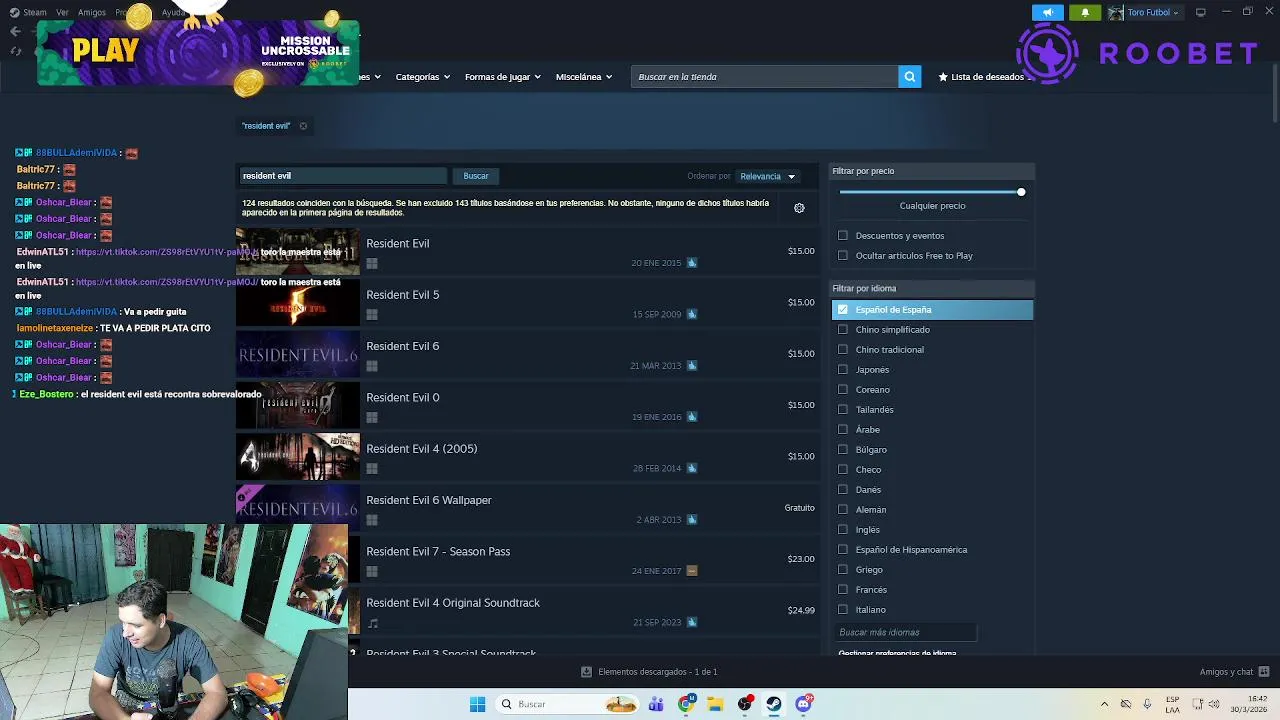Collapse the Filtrar por precio section
This screenshot has width=1280, height=720.
(932, 171)
